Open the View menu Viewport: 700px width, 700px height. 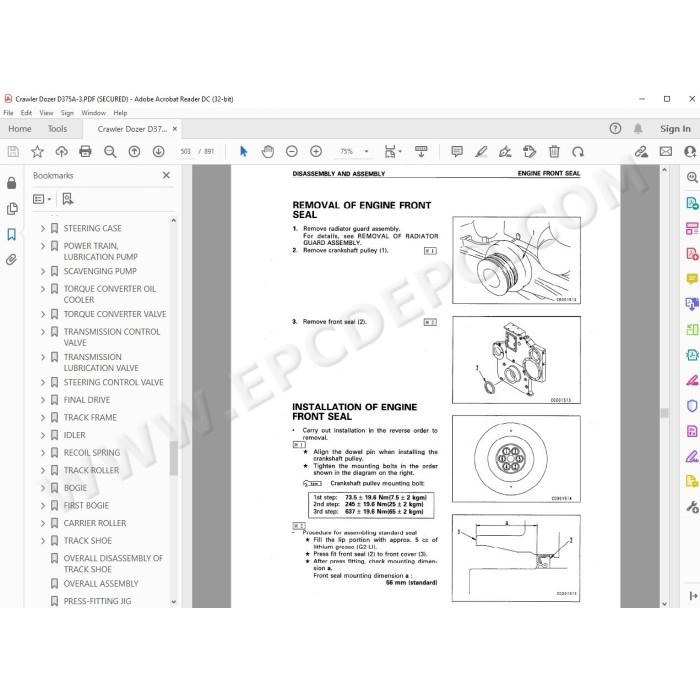pos(46,113)
